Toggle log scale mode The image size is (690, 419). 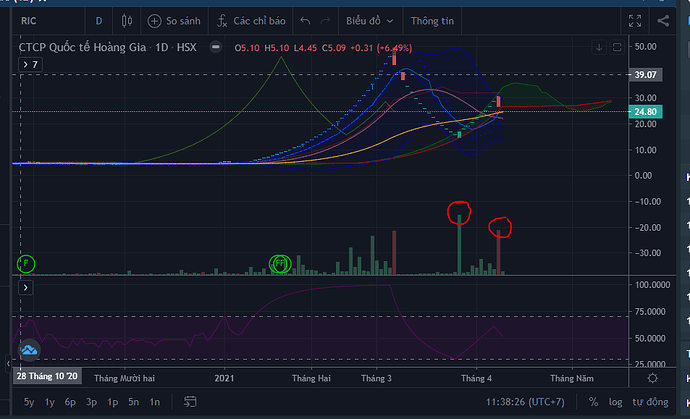click(x=616, y=401)
